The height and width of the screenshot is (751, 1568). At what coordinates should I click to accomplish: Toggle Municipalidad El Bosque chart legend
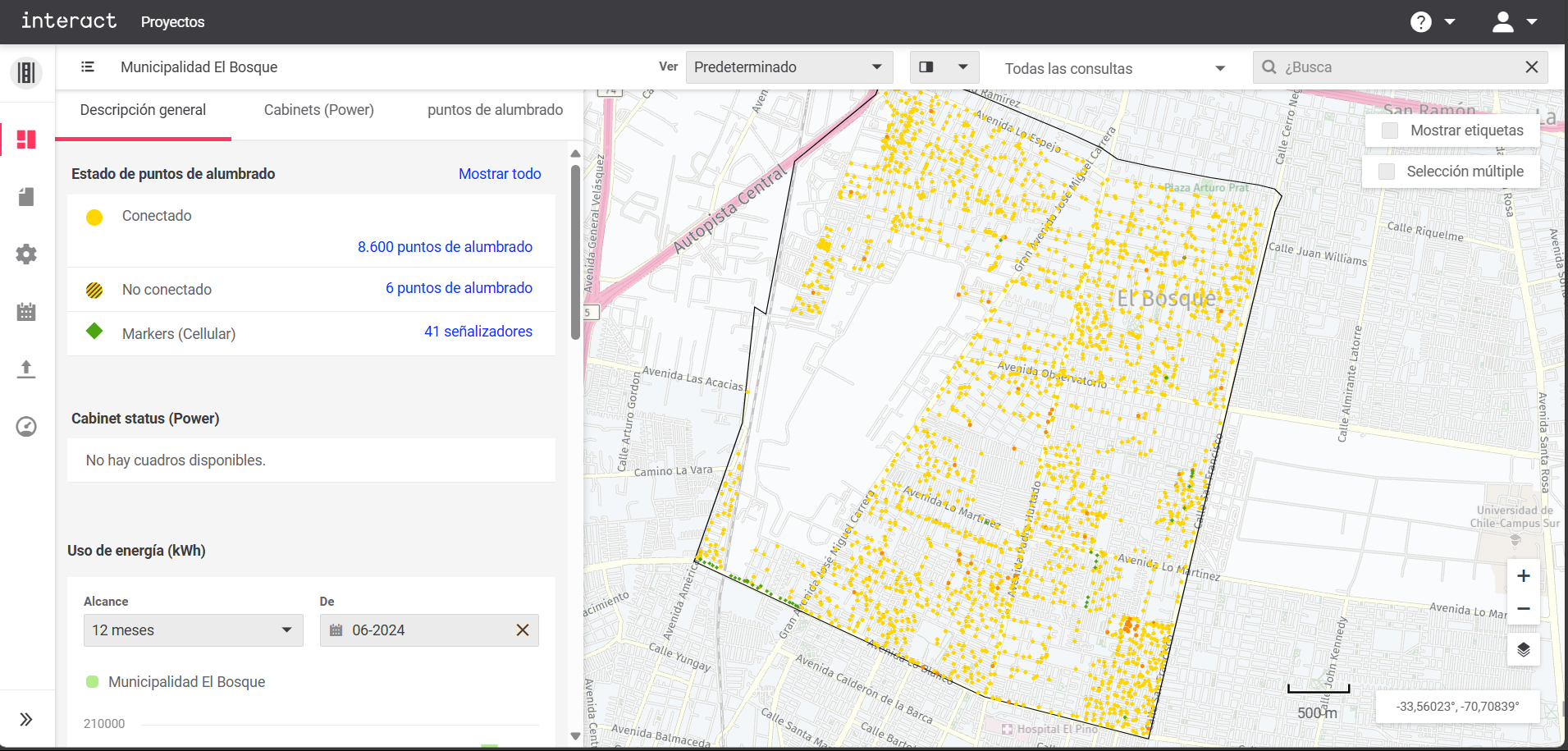click(175, 682)
